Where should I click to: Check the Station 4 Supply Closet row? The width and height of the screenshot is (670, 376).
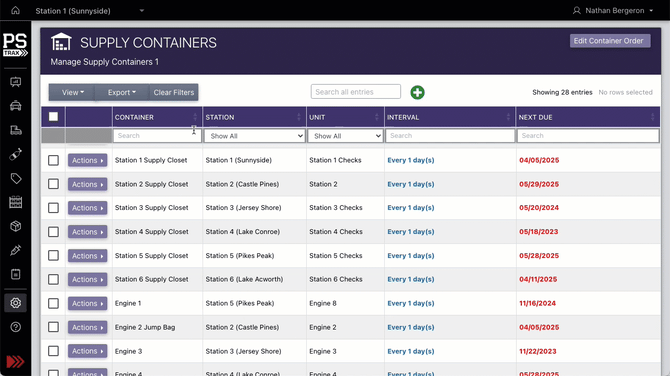(53, 232)
